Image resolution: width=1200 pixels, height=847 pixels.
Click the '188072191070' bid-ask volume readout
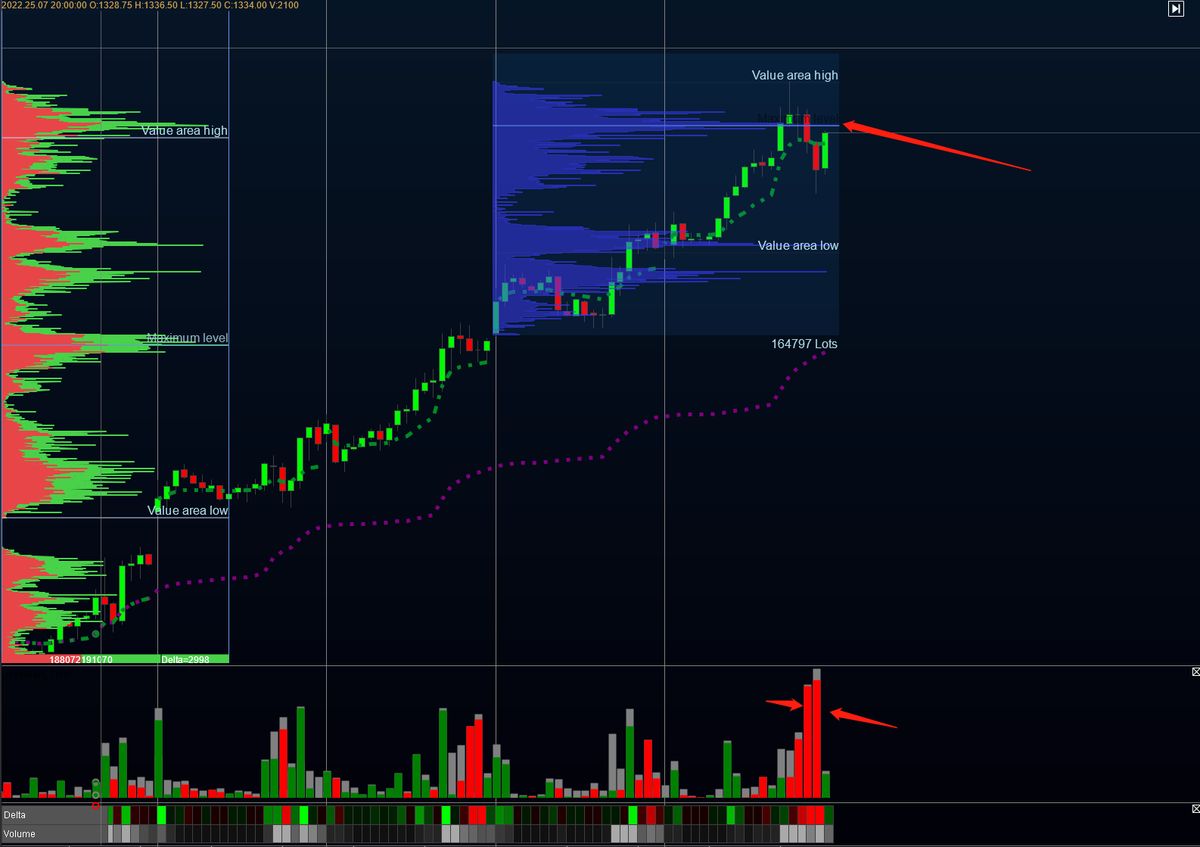pyautogui.click(x=81, y=659)
